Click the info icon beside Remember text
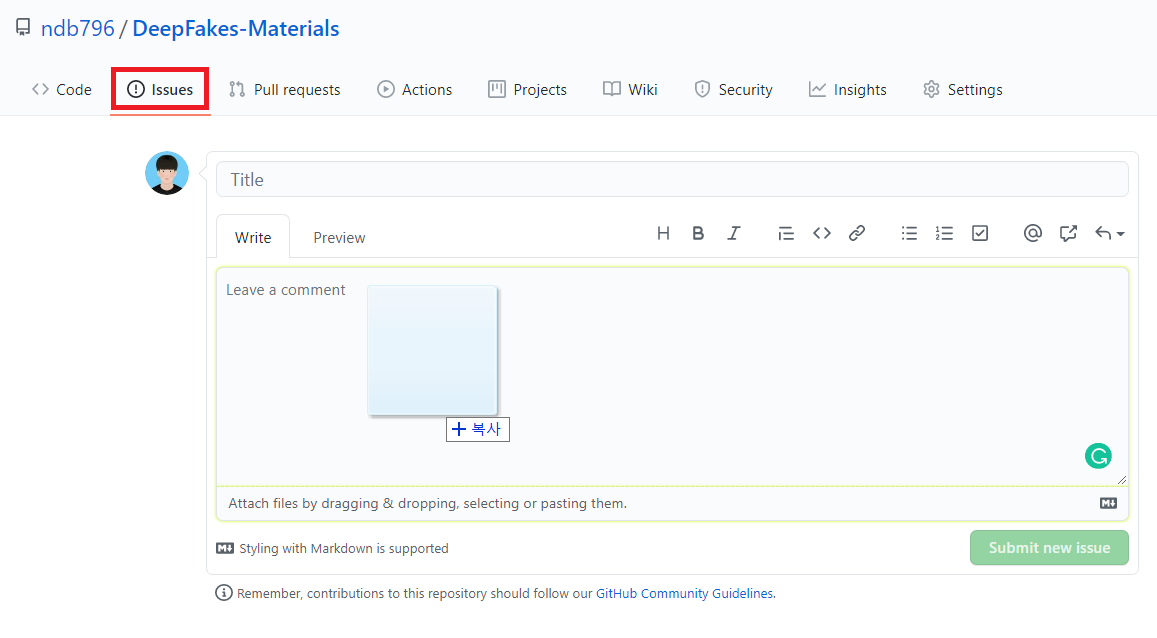 click(x=224, y=593)
